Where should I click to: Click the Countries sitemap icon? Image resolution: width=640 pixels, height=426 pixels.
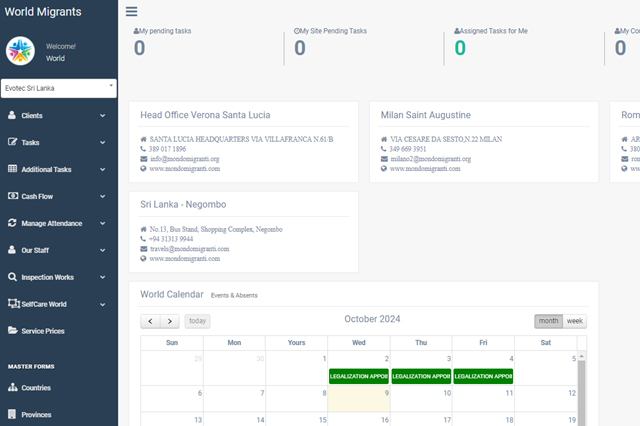tap(12, 387)
